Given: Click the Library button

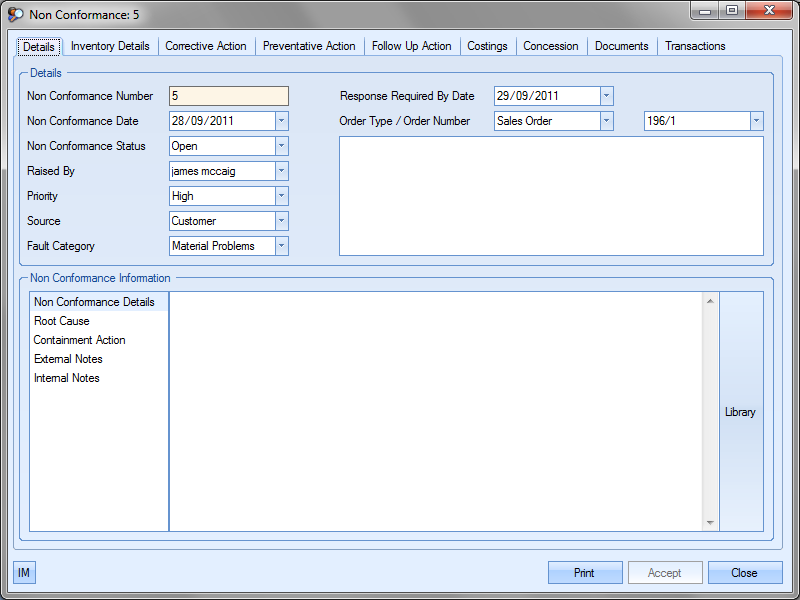Looking at the screenshot, I should (x=740, y=412).
